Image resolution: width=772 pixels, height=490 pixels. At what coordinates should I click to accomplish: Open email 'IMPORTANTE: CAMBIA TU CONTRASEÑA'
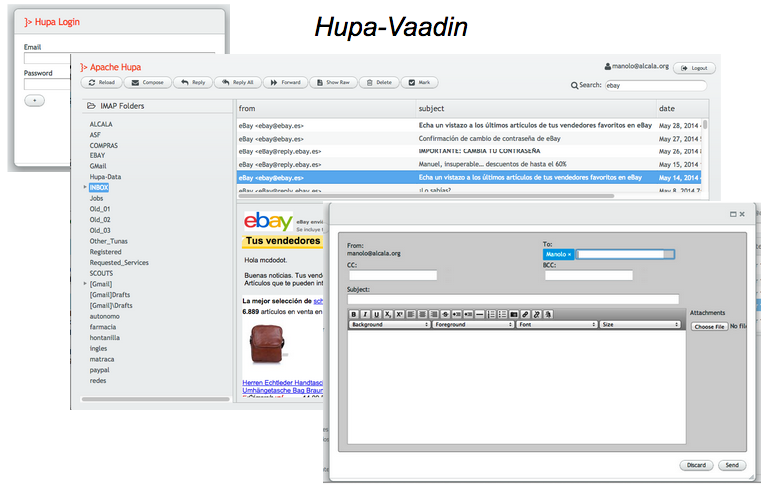click(x=480, y=151)
